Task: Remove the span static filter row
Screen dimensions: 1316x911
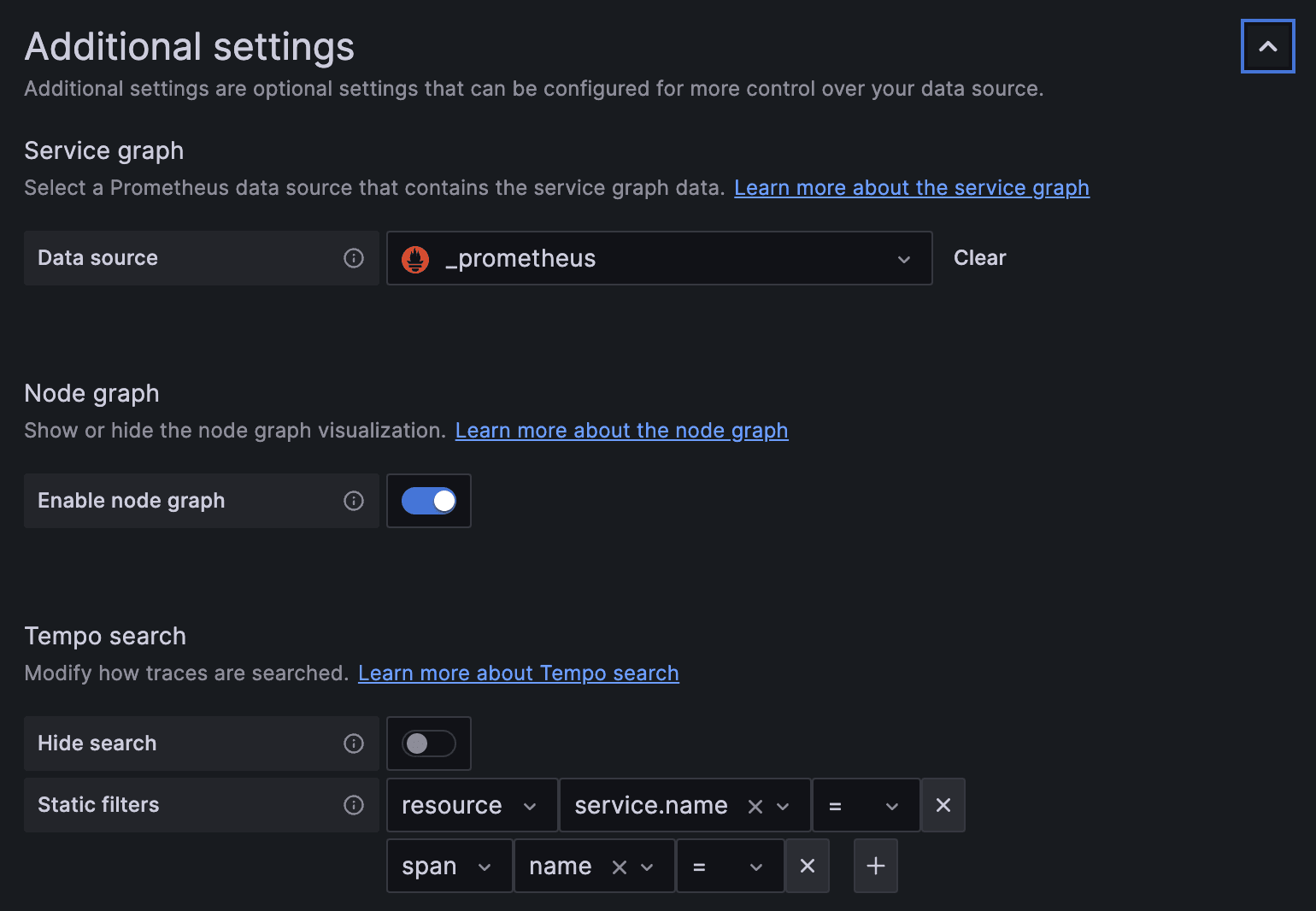Action: [x=807, y=866]
